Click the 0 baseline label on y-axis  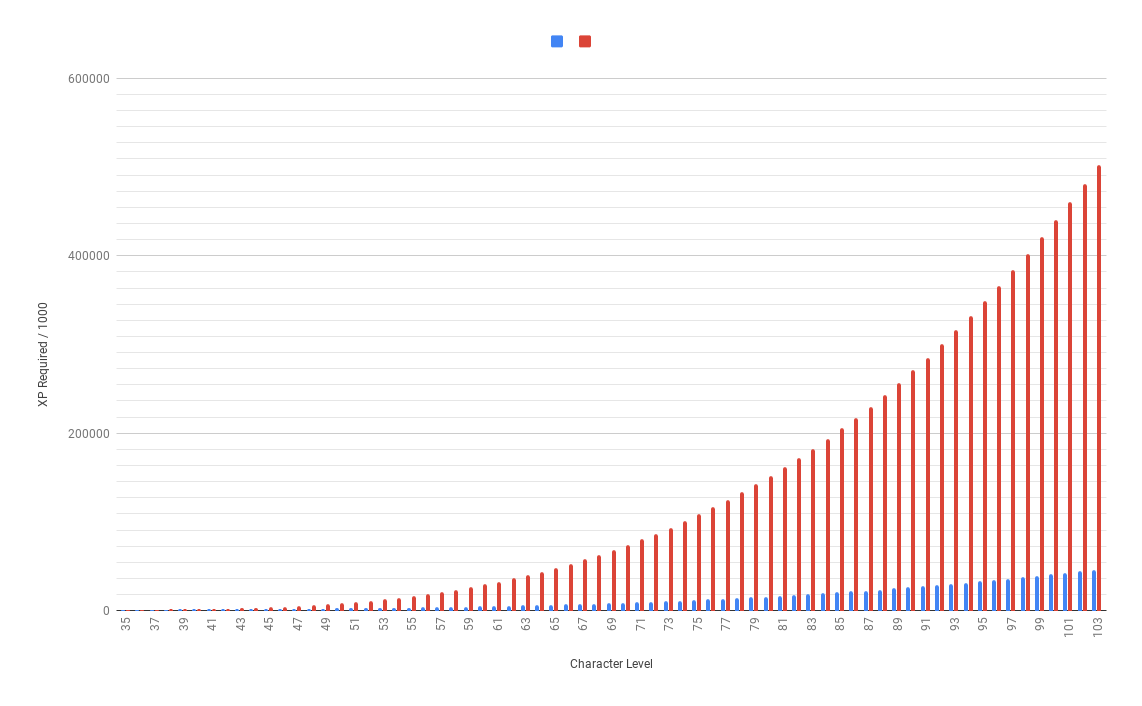108,610
